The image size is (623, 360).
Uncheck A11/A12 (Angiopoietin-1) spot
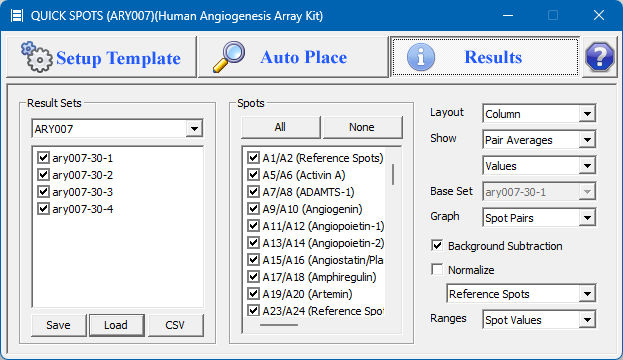(253, 226)
